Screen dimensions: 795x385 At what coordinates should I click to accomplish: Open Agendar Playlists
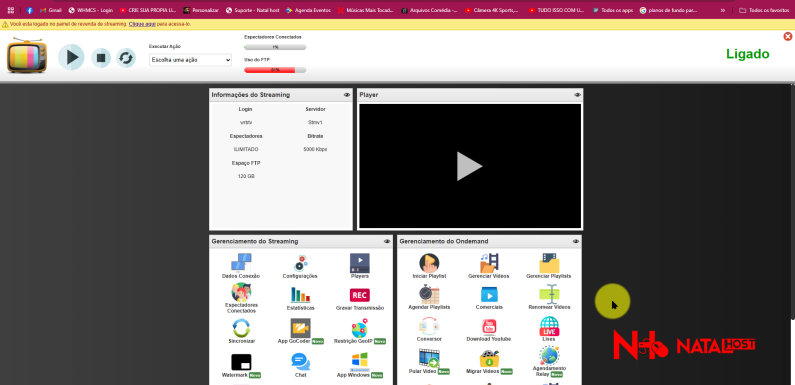[x=429, y=298]
